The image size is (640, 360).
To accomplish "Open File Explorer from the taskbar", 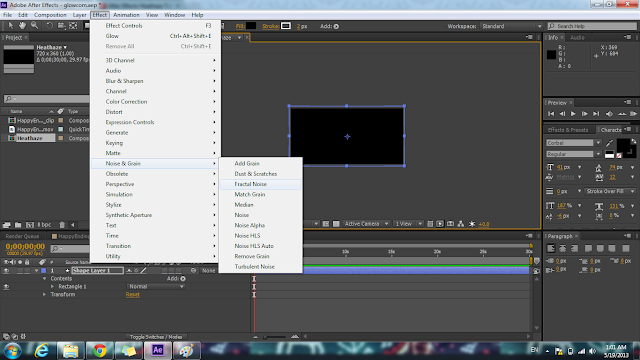I will [x=71, y=351].
